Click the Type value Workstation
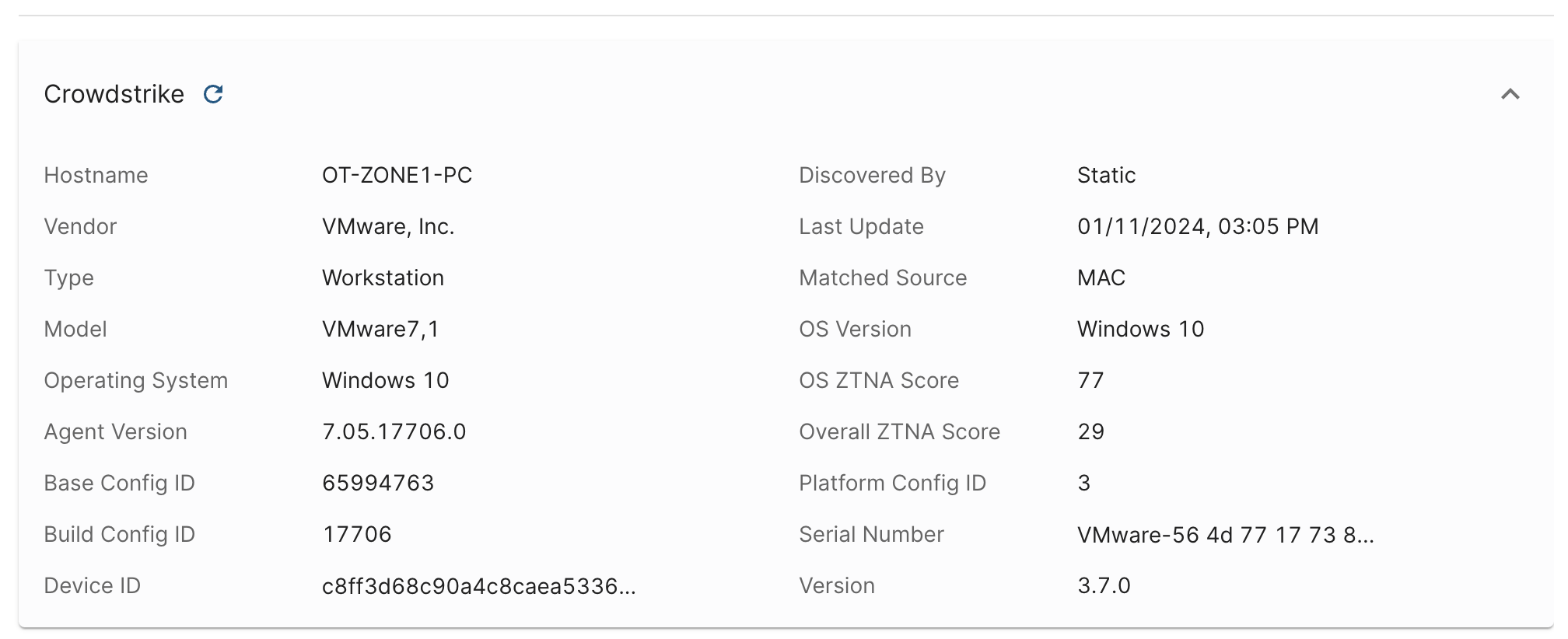 click(x=383, y=278)
